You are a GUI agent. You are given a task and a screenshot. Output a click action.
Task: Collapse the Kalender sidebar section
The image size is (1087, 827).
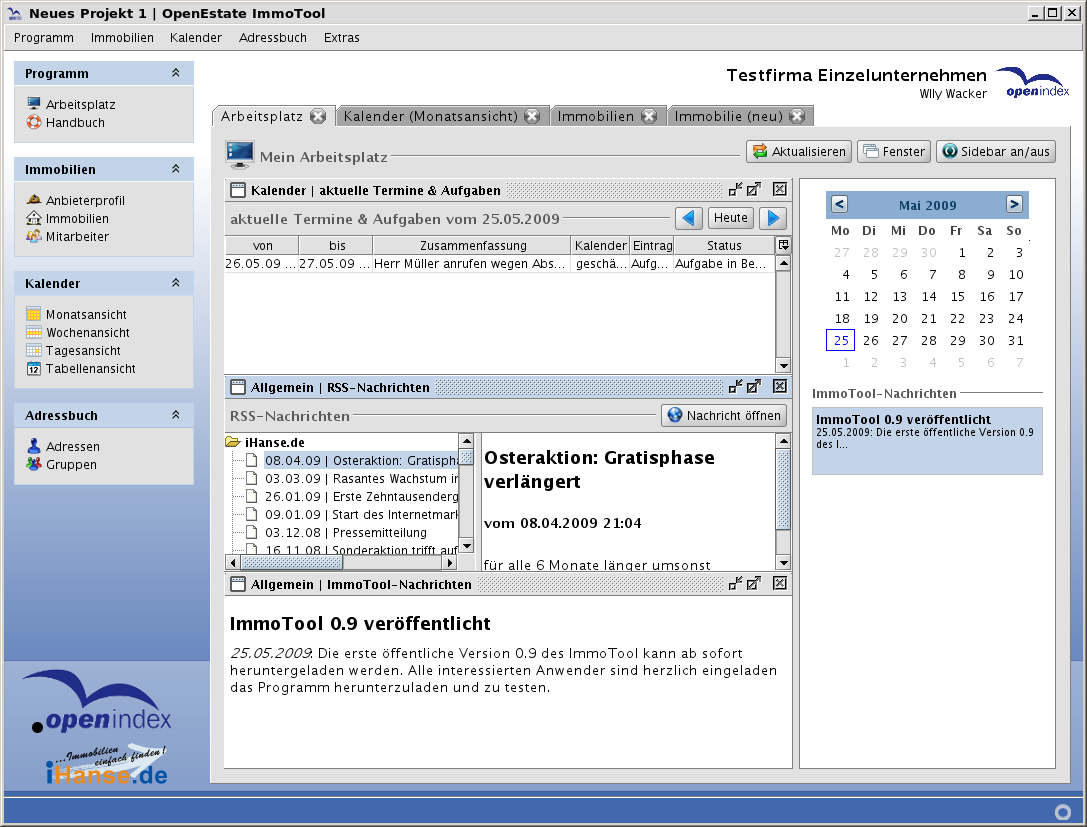(176, 284)
